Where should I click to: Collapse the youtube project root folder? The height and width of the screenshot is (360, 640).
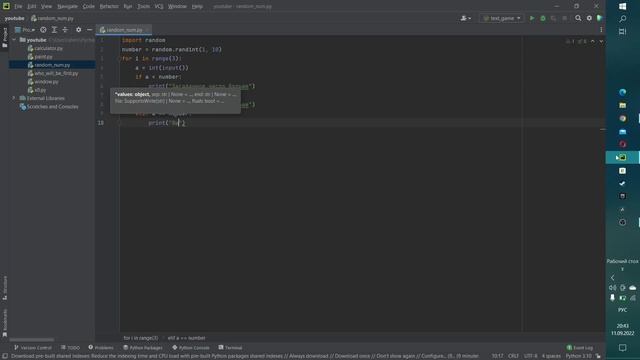(x=14, y=40)
